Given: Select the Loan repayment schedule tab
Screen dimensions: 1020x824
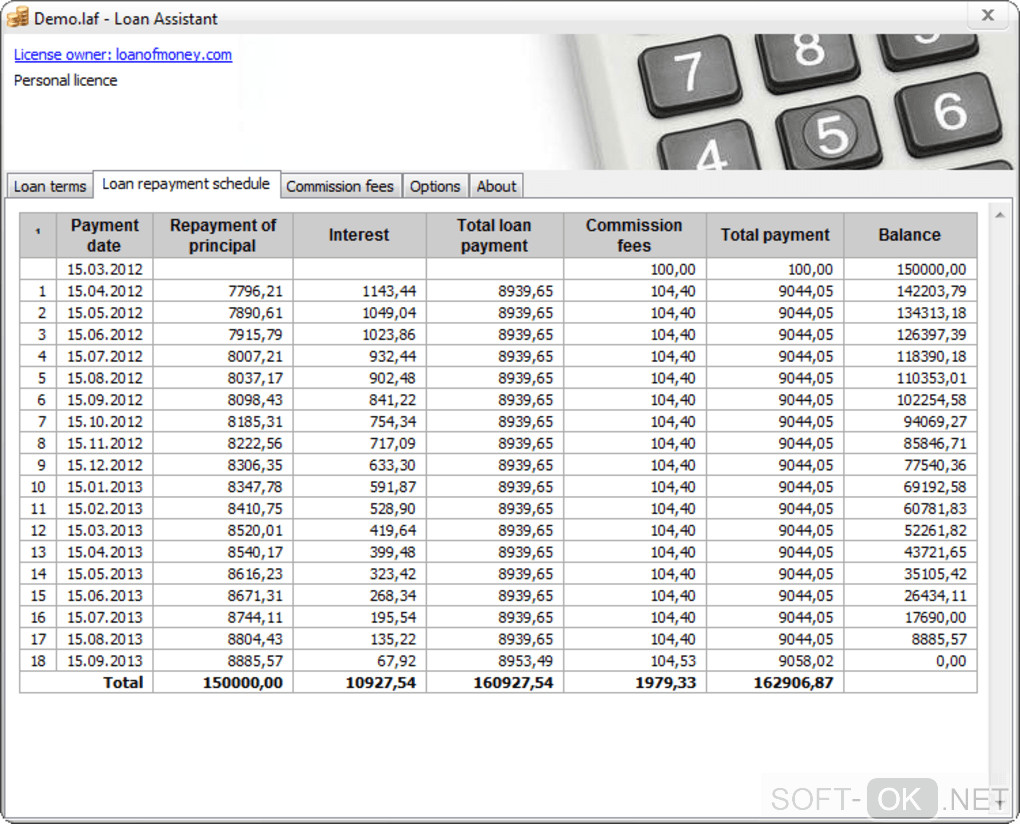Looking at the screenshot, I should pos(186,184).
